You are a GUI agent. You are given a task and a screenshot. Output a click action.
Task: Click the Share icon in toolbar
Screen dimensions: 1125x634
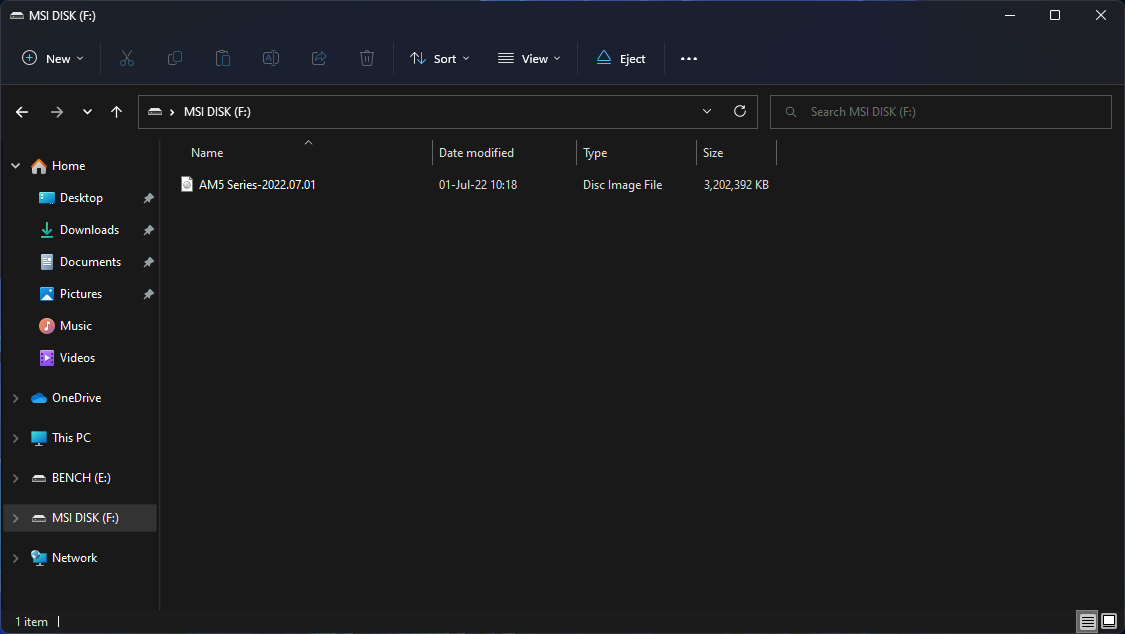tap(319, 58)
